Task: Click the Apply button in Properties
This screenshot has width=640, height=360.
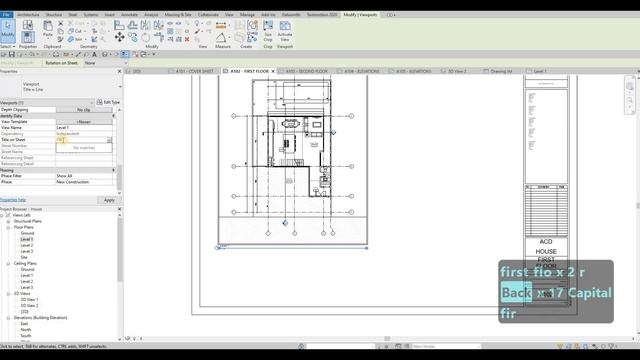Action: (109, 200)
